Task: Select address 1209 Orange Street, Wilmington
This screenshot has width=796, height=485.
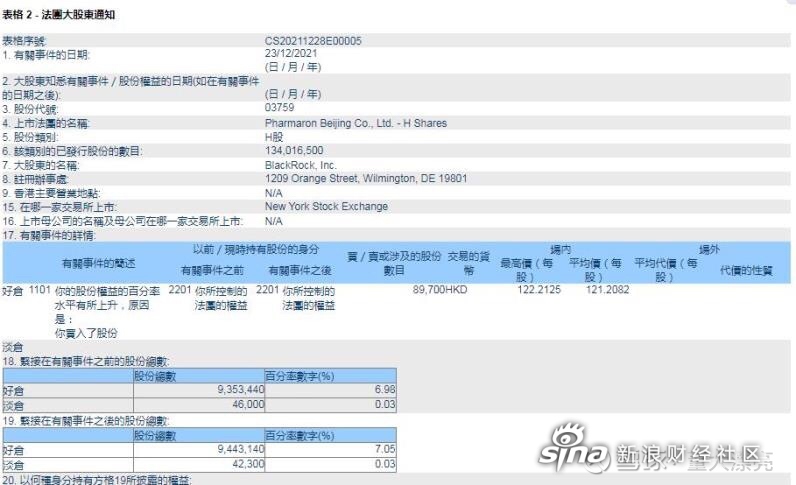Action: [x=366, y=179]
